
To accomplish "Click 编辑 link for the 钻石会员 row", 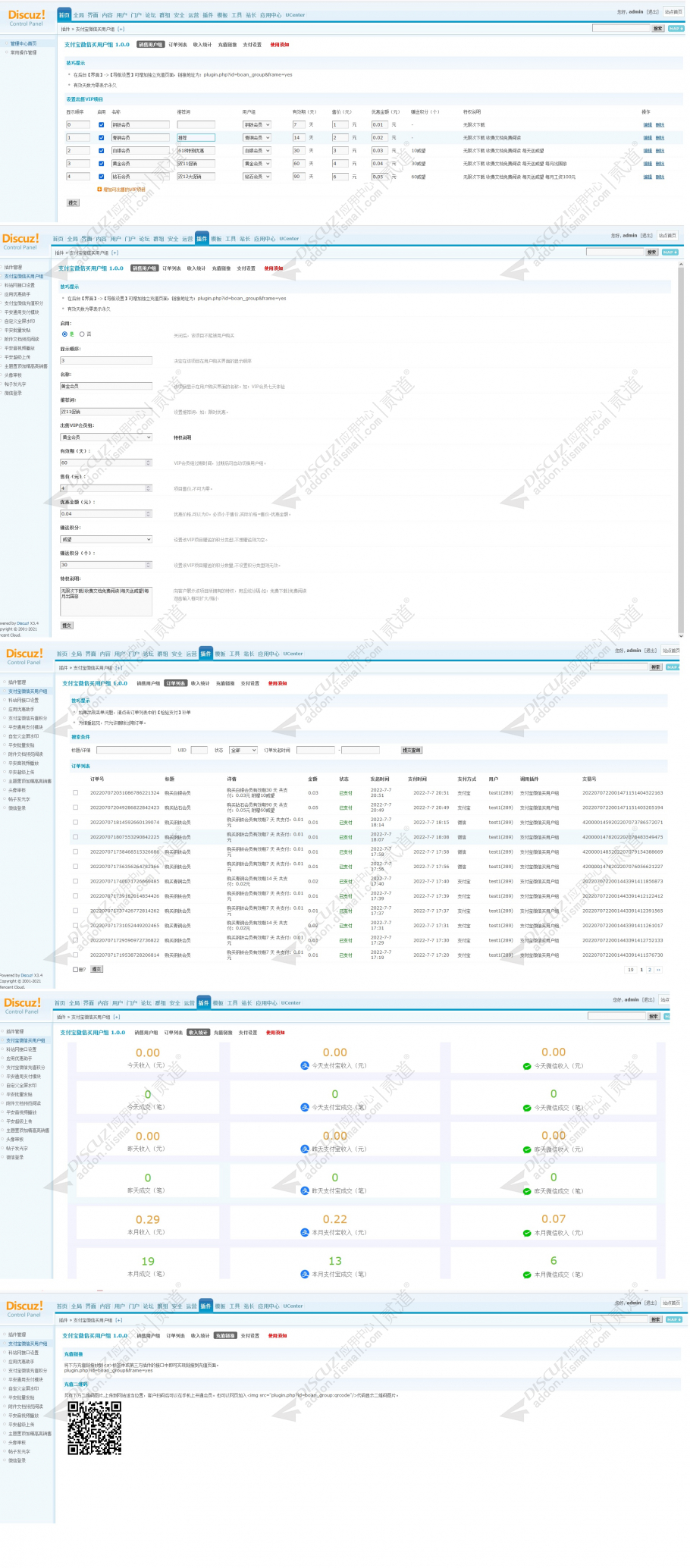I will pos(647,177).
